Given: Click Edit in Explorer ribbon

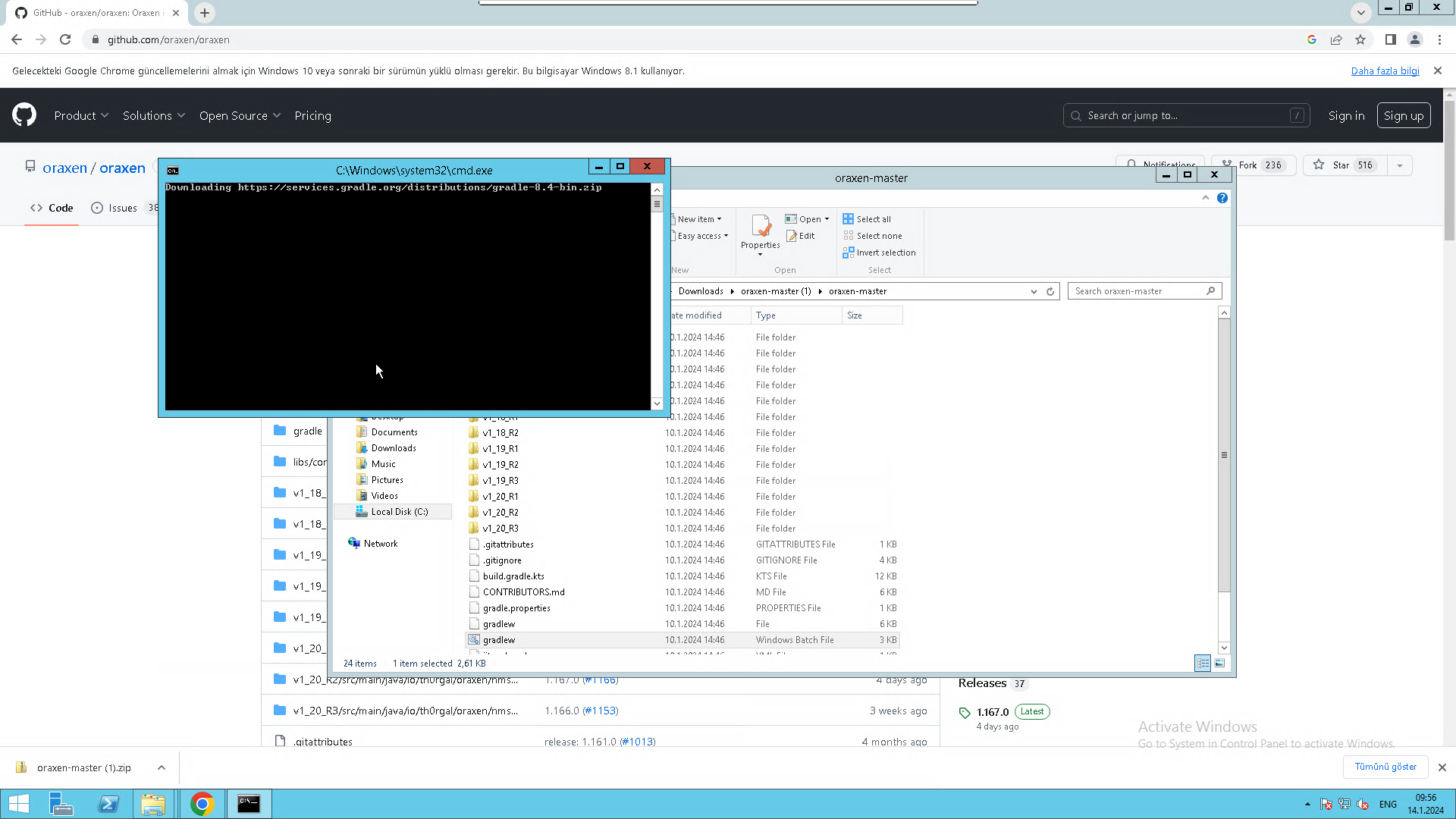Looking at the screenshot, I should [x=800, y=236].
